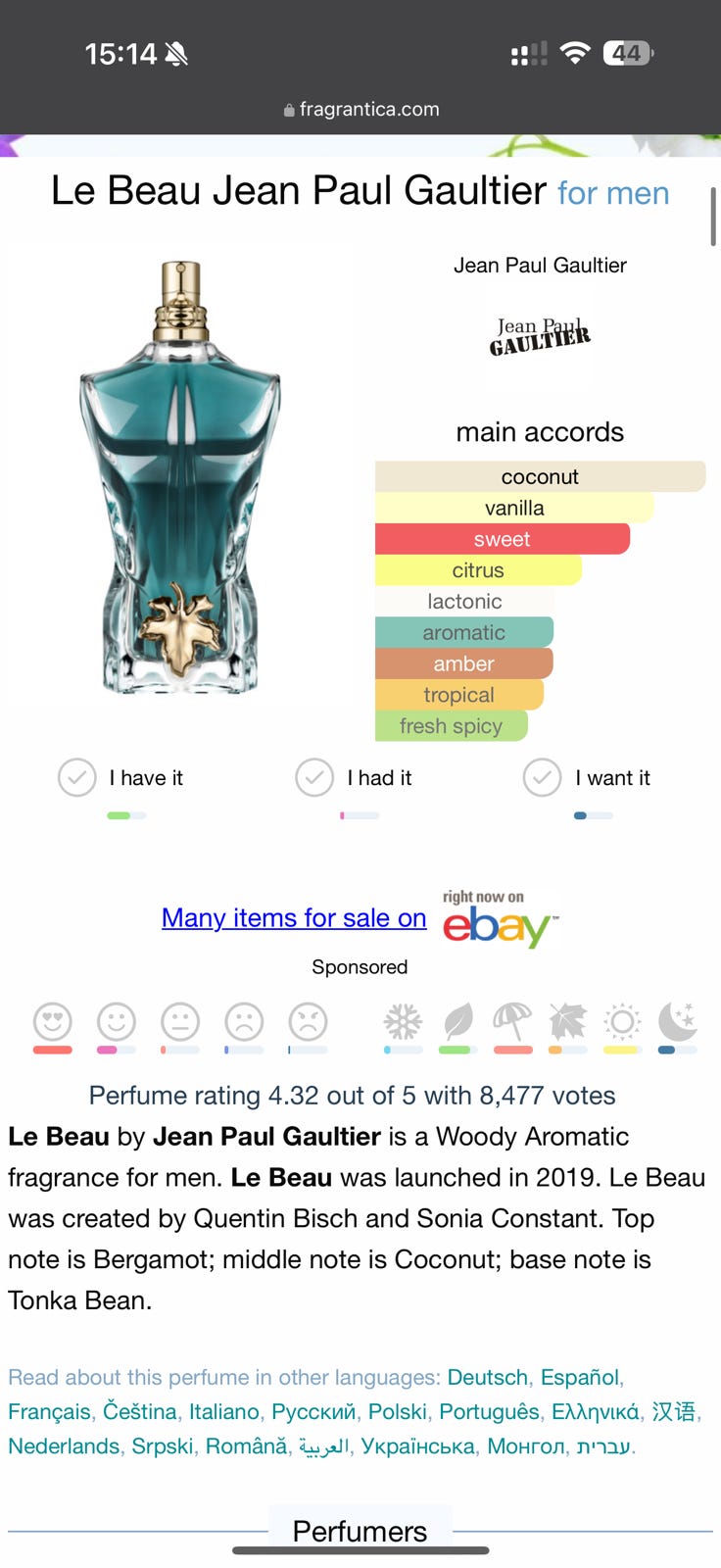
Task: Select the spring leaf season icon
Action: pyautogui.click(x=457, y=1022)
